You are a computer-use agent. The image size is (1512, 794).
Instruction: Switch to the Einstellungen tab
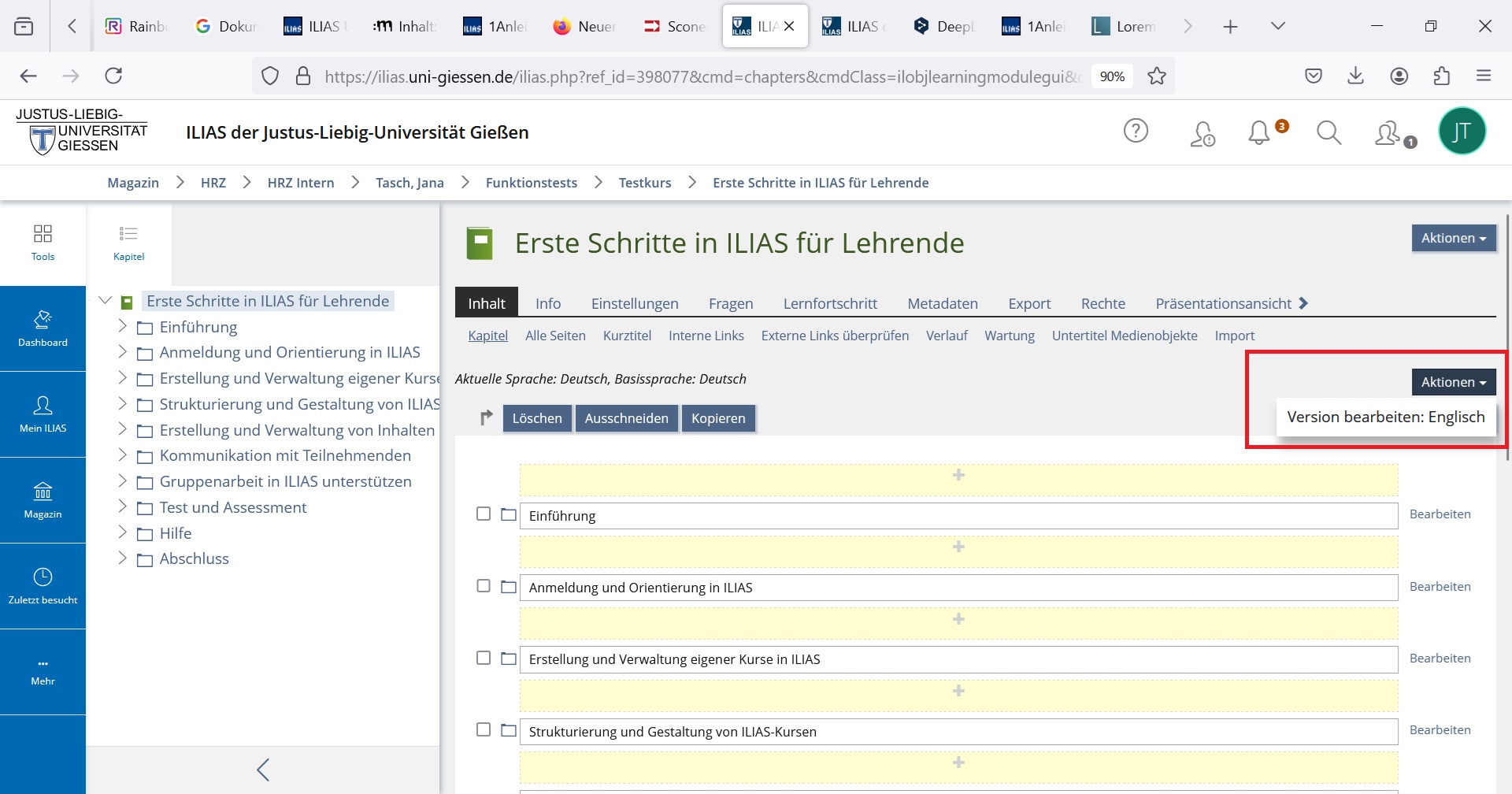[x=634, y=303]
